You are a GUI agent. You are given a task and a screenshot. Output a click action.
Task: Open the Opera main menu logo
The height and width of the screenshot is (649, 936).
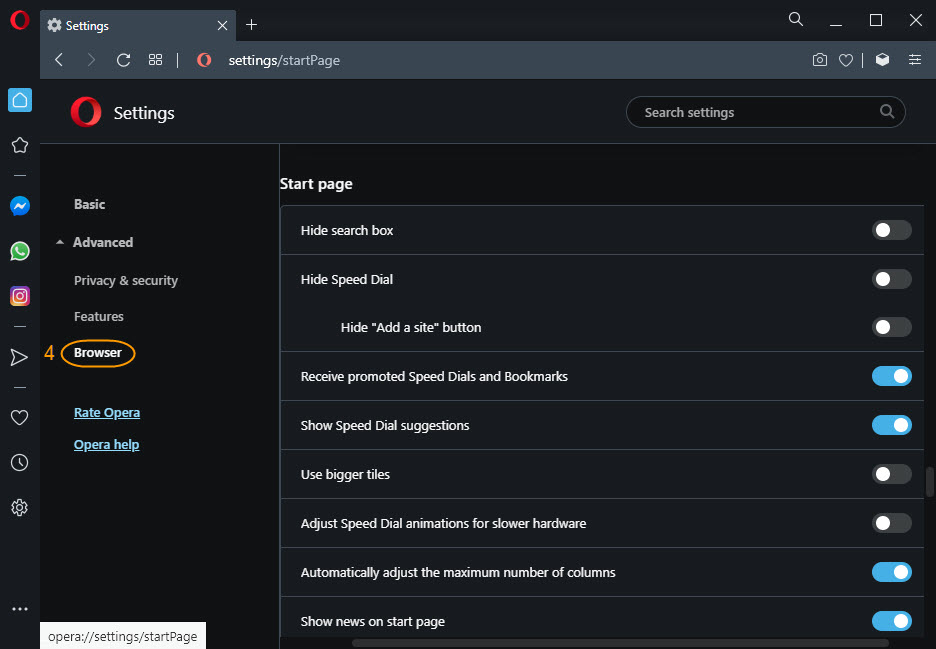[20, 20]
